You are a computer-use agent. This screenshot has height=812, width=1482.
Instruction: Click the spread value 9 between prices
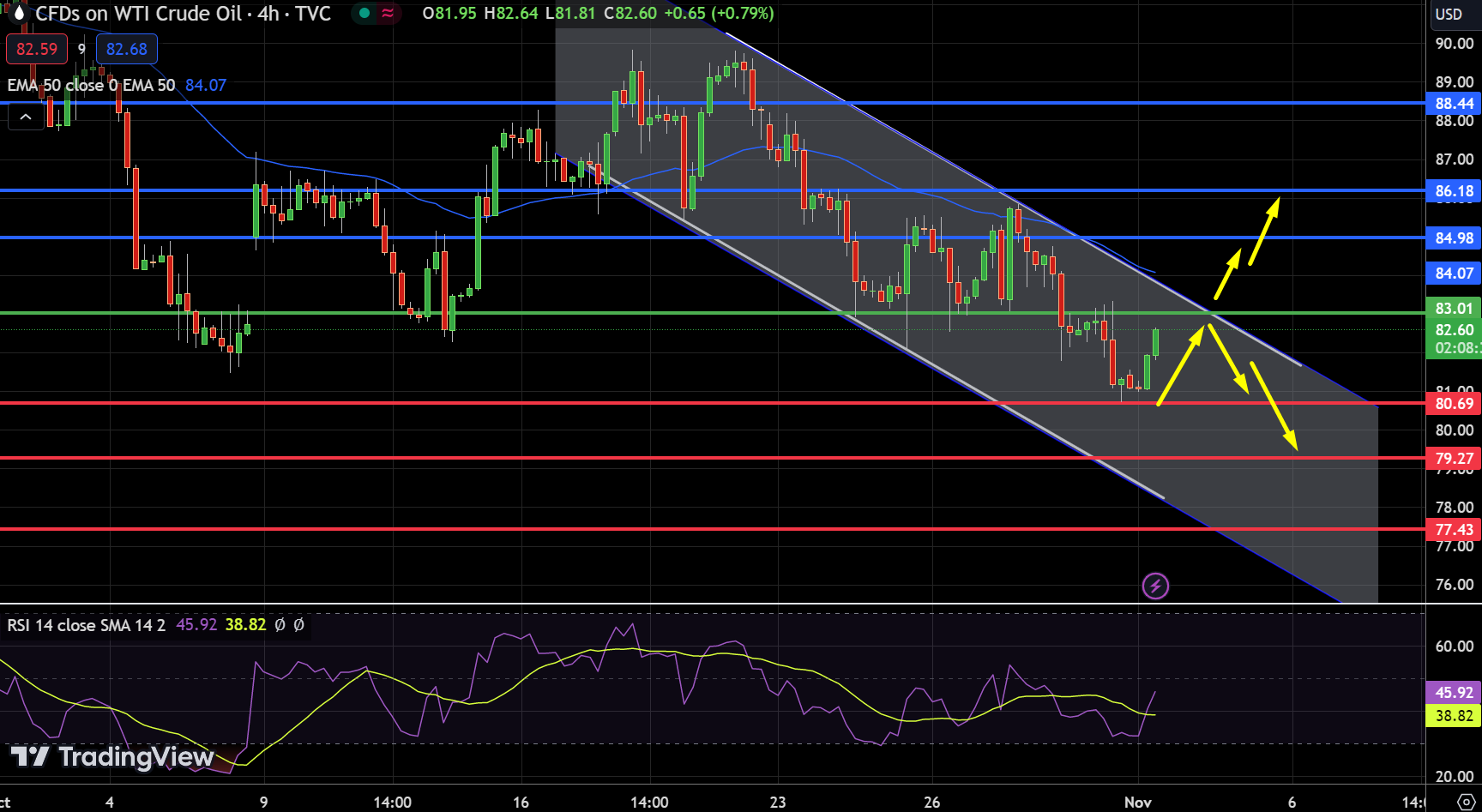click(x=82, y=49)
